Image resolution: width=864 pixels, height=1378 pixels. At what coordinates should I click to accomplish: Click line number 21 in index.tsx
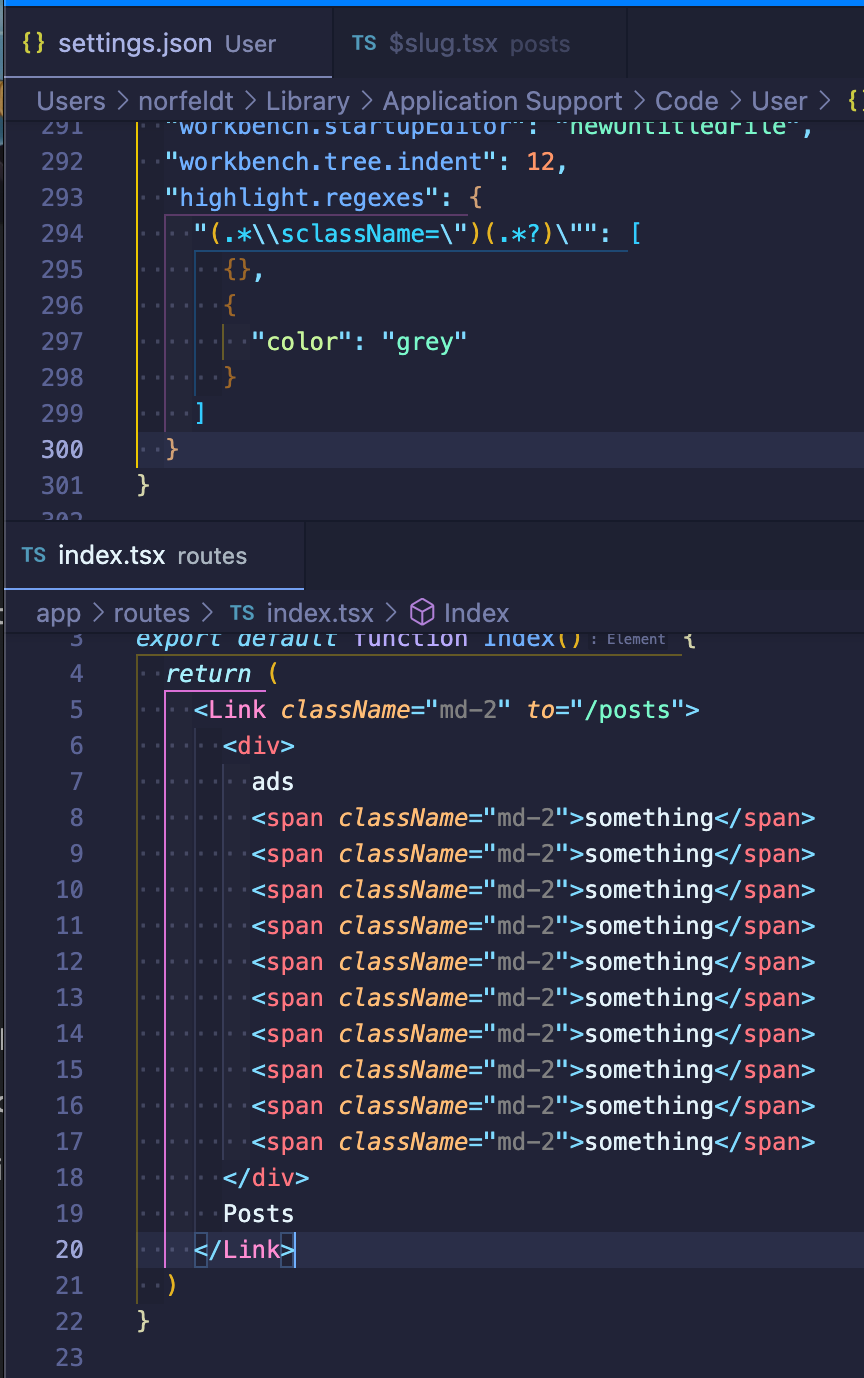coord(70,1285)
